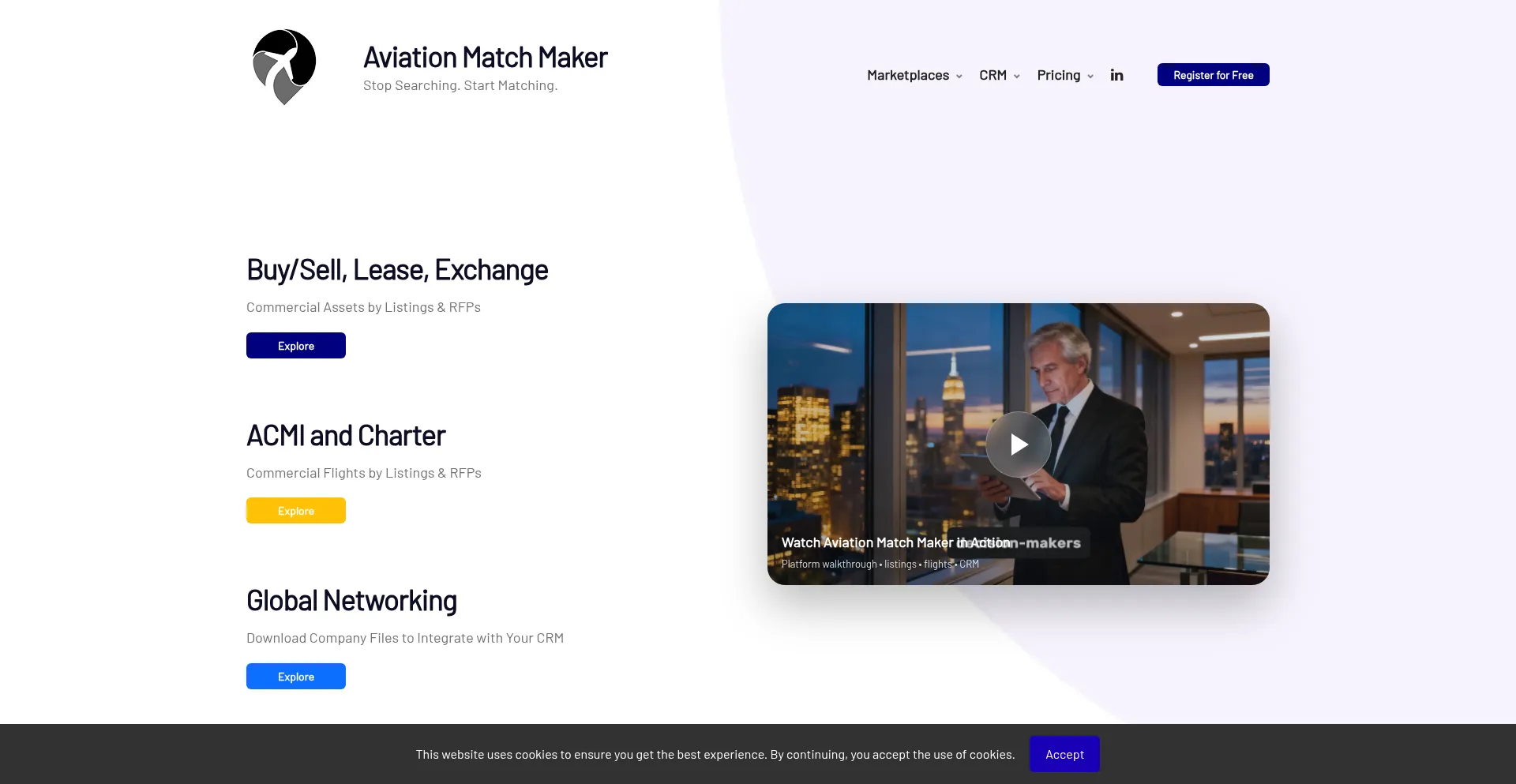The height and width of the screenshot is (784, 1516).
Task: Click the Aviation Match Maker site title
Action: click(x=485, y=58)
